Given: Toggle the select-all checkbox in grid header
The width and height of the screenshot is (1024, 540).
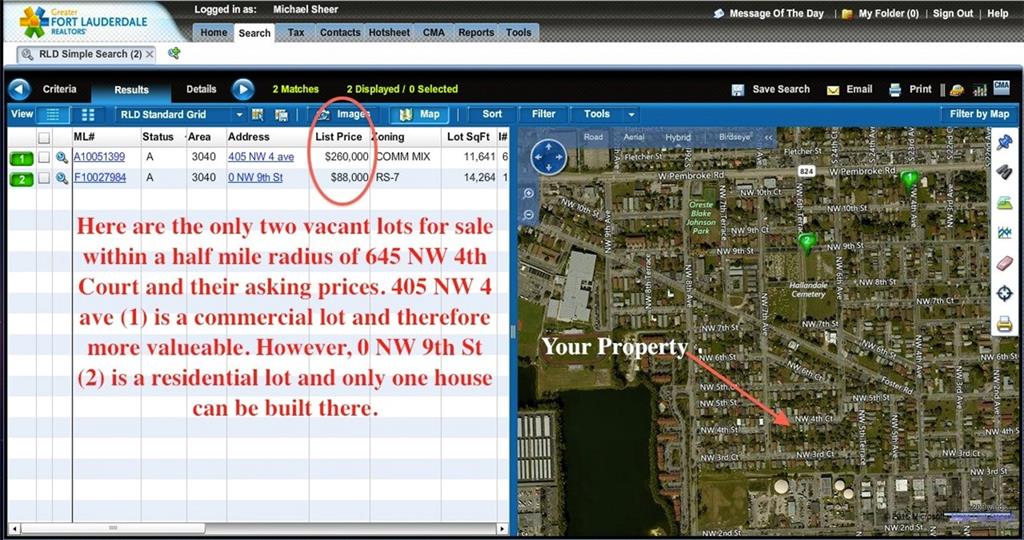Looking at the screenshot, I should pos(44,137).
